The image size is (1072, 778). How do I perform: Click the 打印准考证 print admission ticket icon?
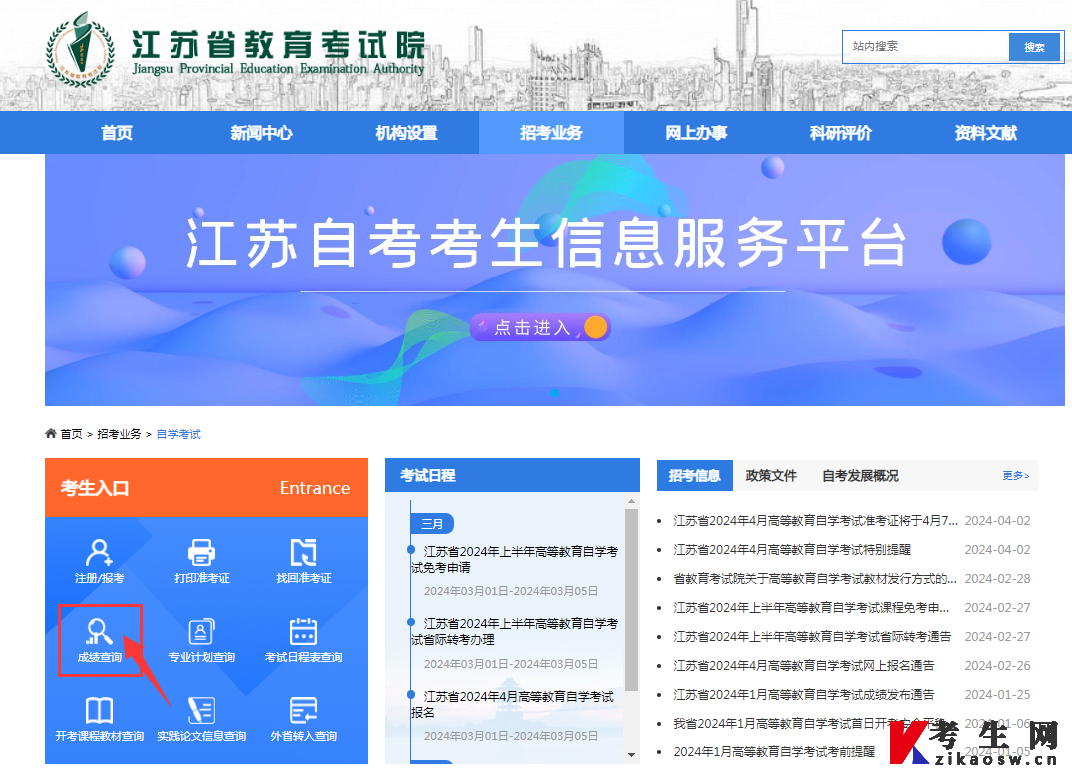203,560
